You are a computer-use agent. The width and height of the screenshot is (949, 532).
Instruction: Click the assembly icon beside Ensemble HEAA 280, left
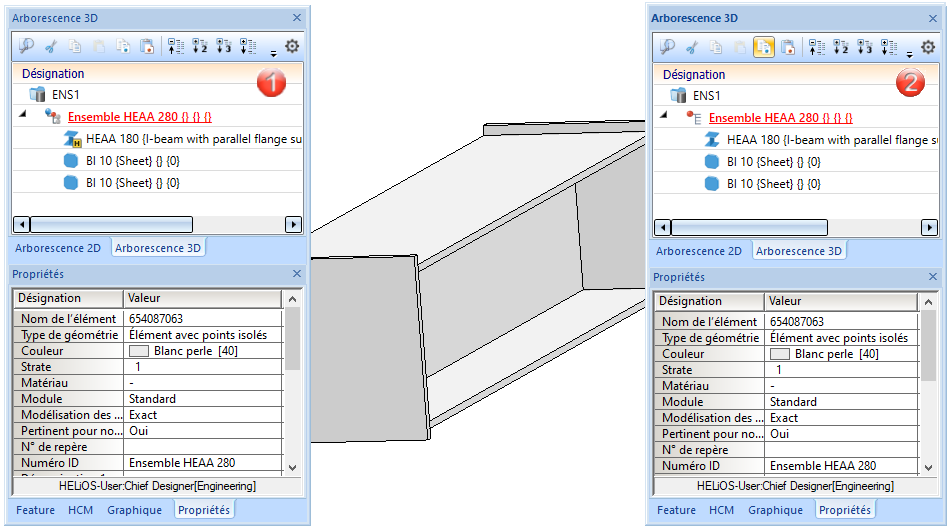click(53, 116)
